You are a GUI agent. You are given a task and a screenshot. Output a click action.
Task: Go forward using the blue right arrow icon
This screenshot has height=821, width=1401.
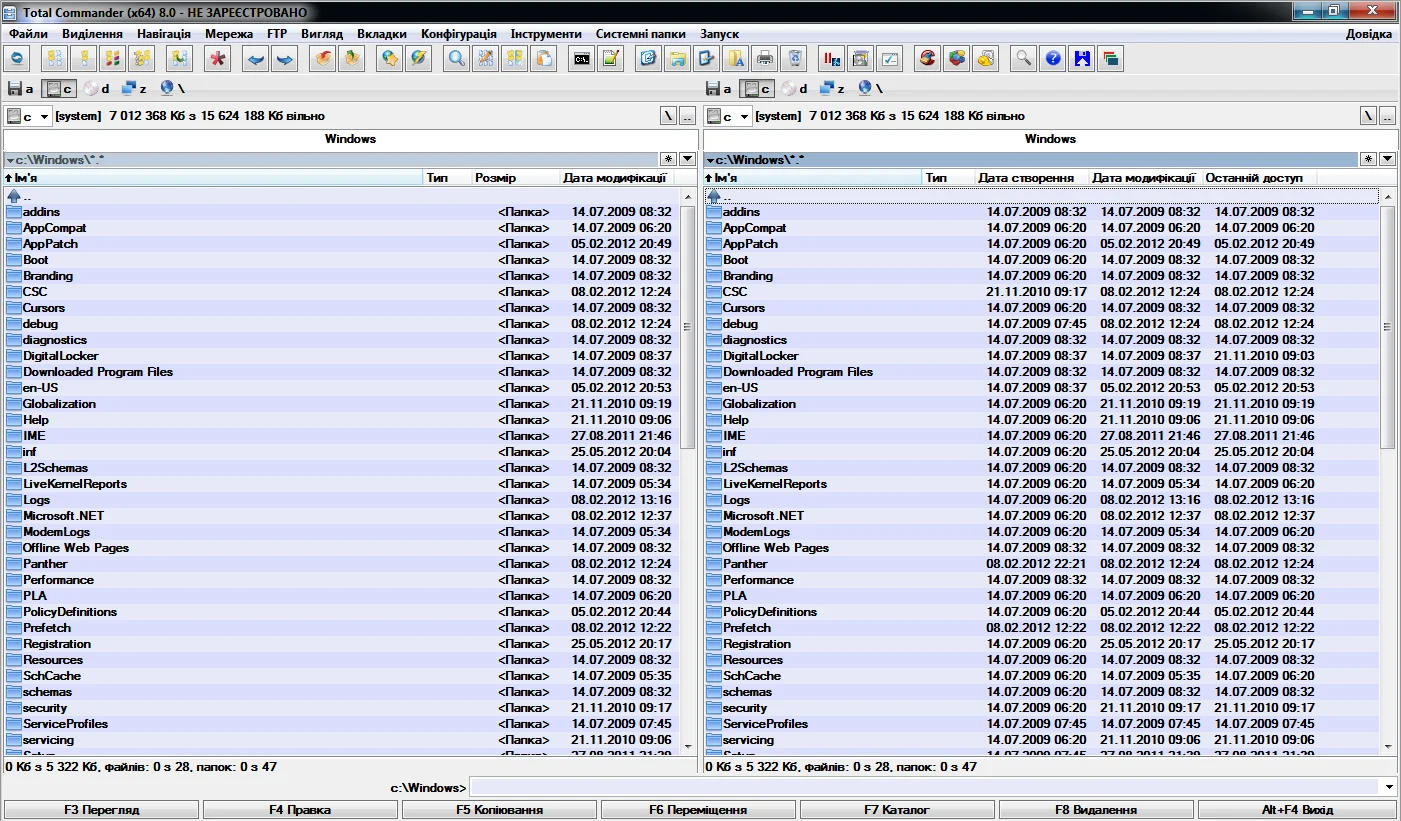[x=284, y=59]
